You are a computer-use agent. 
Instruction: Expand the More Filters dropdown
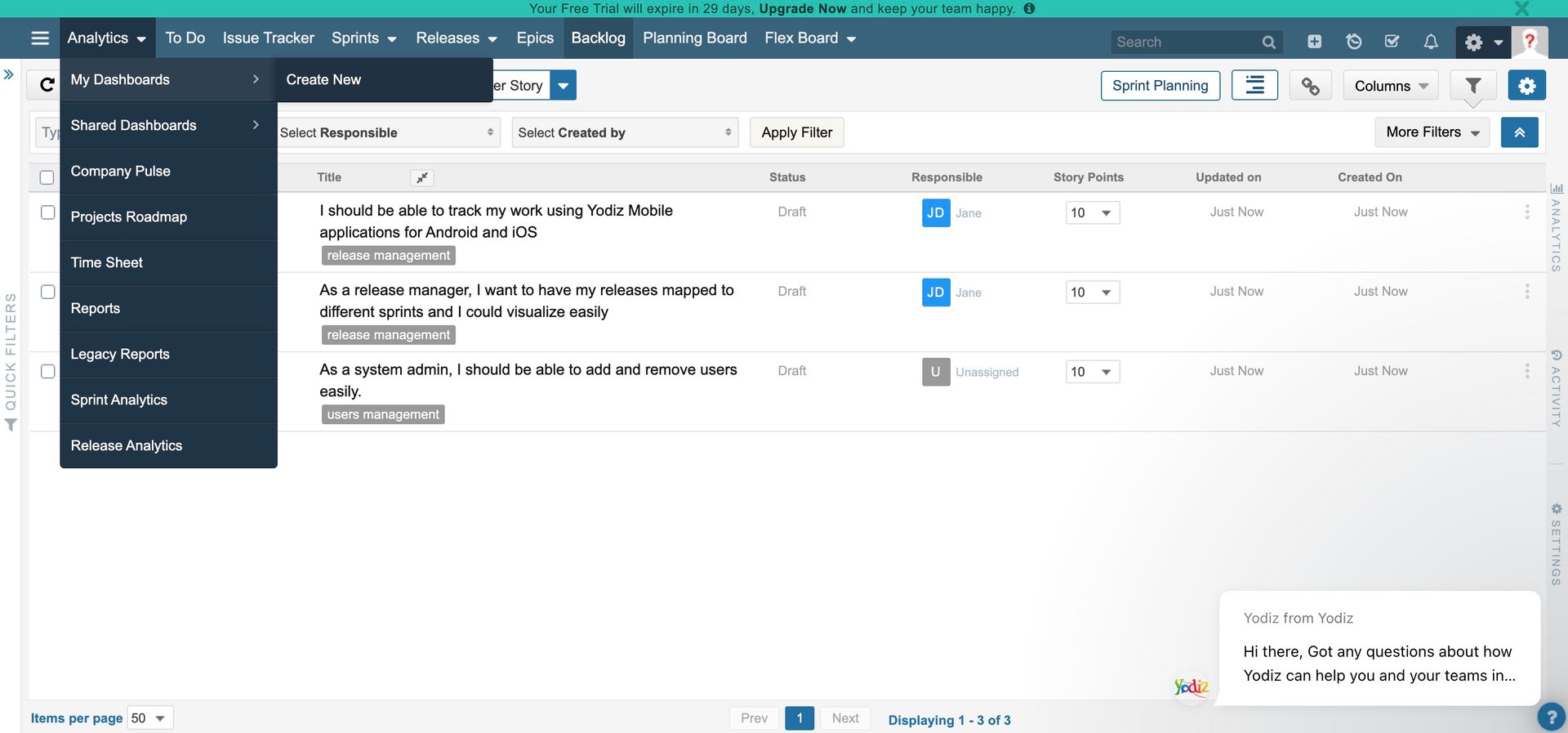[x=1432, y=132]
